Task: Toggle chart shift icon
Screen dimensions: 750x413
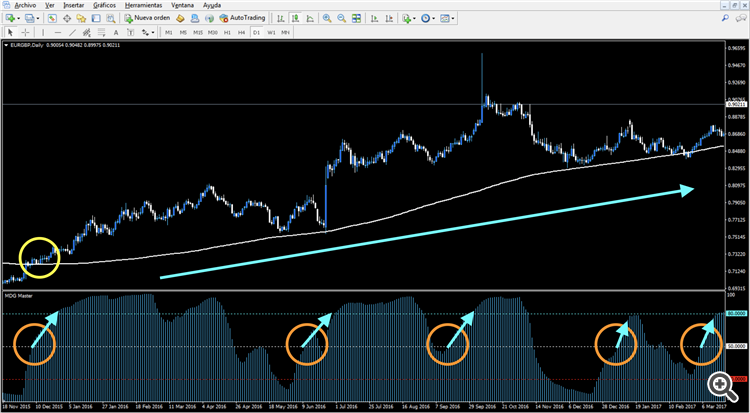Action: (x=390, y=18)
